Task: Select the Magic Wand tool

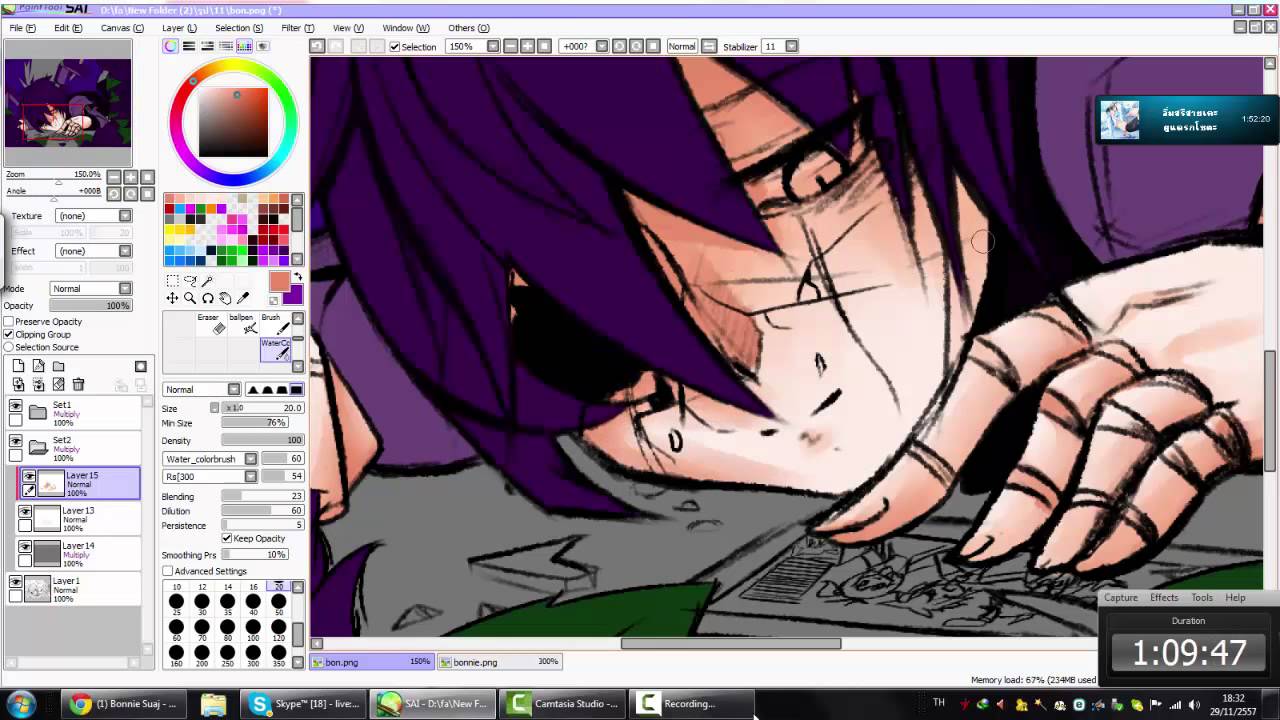Action: pos(207,281)
